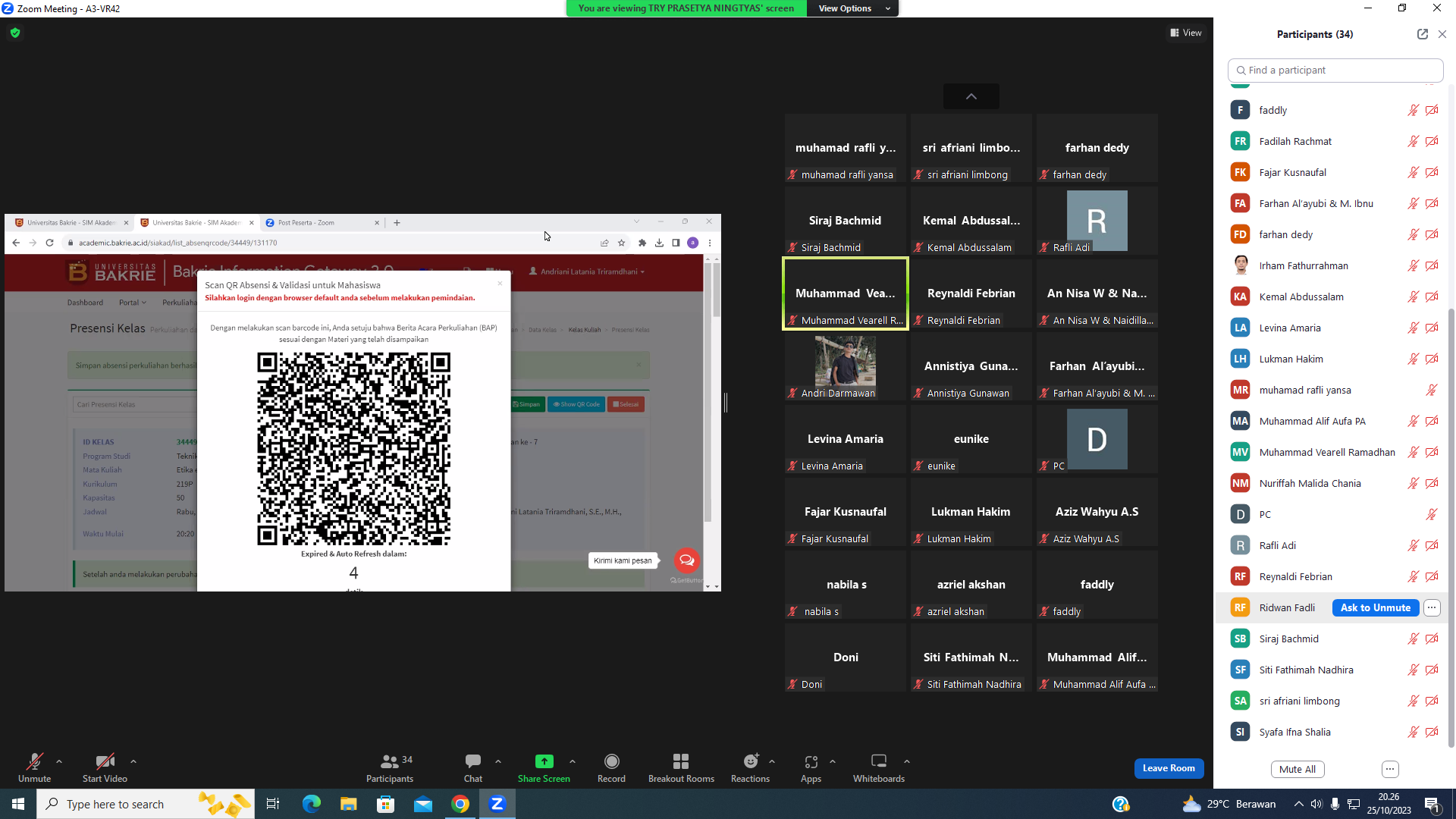Open the View Options dropdown
The image size is (1456, 819).
tap(853, 8)
